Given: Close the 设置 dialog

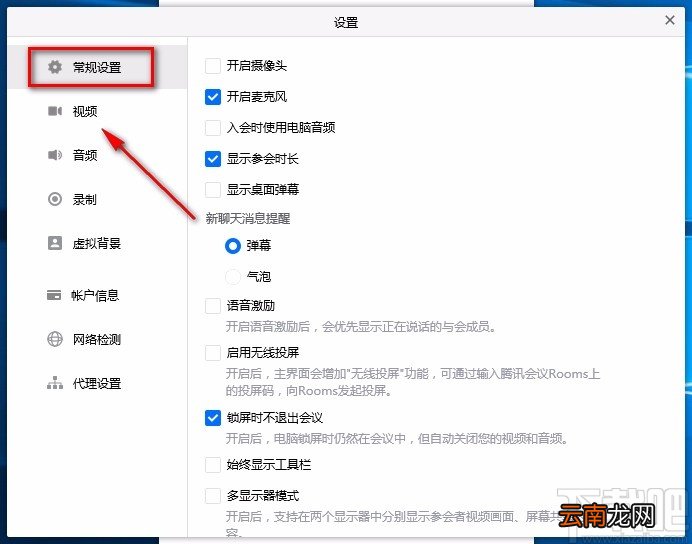Looking at the screenshot, I should click(669, 20).
